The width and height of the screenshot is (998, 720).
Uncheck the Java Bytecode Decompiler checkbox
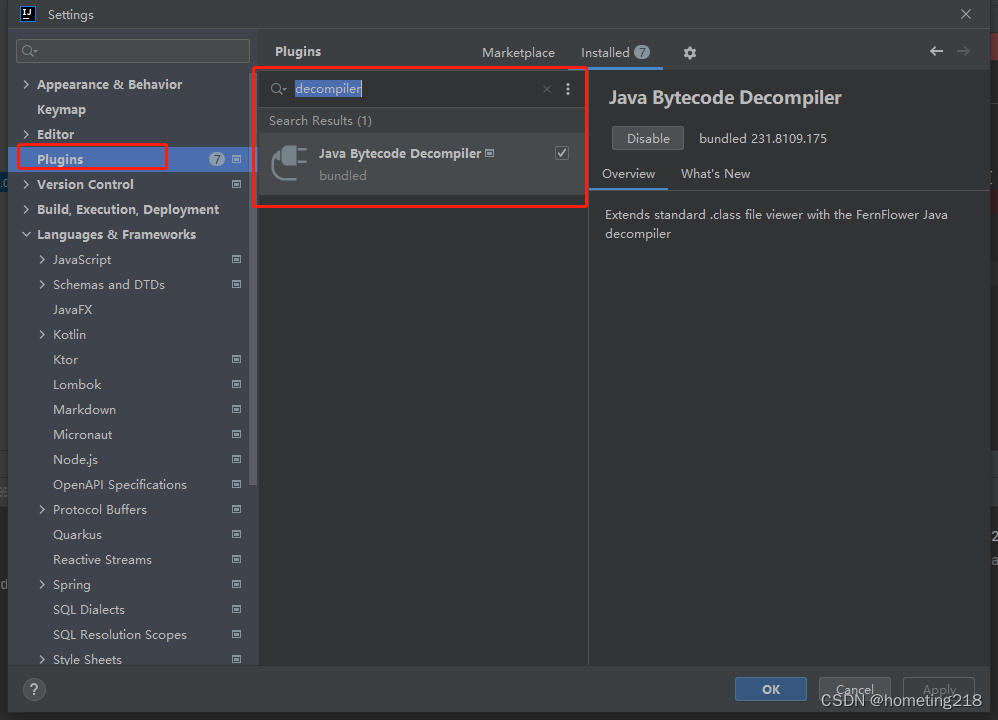pyautogui.click(x=561, y=153)
